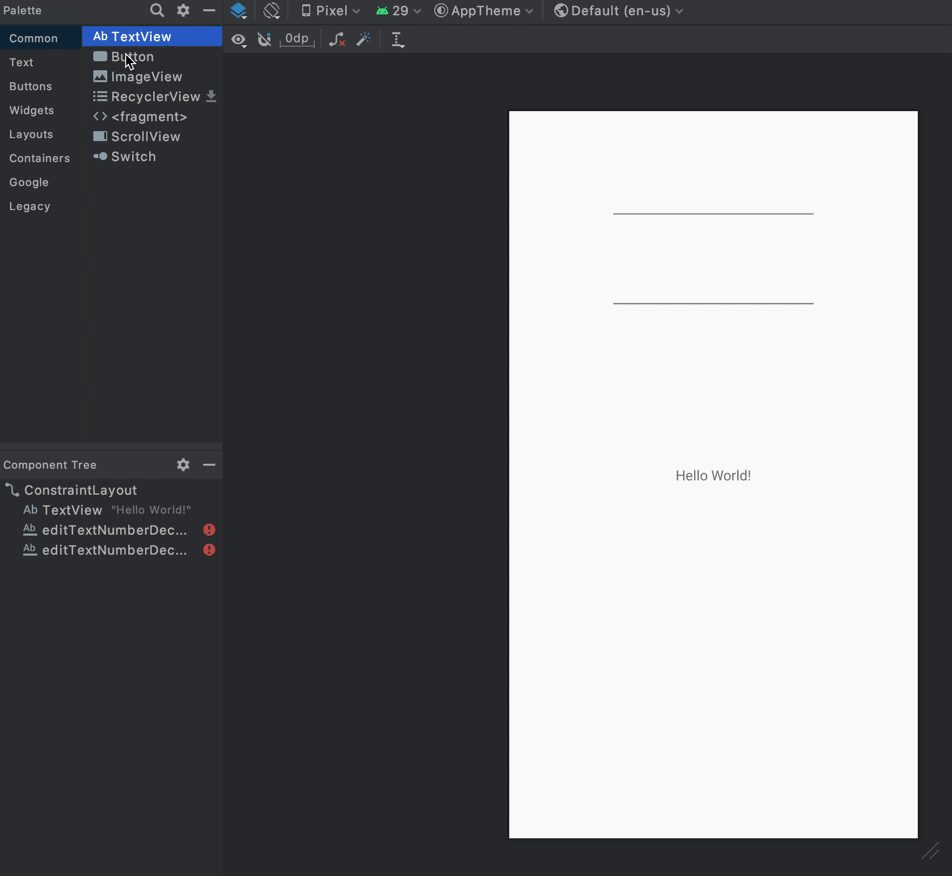Viewport: 952px width, 876px height.
Task: Select Switch in the palette
Action: 152,157
